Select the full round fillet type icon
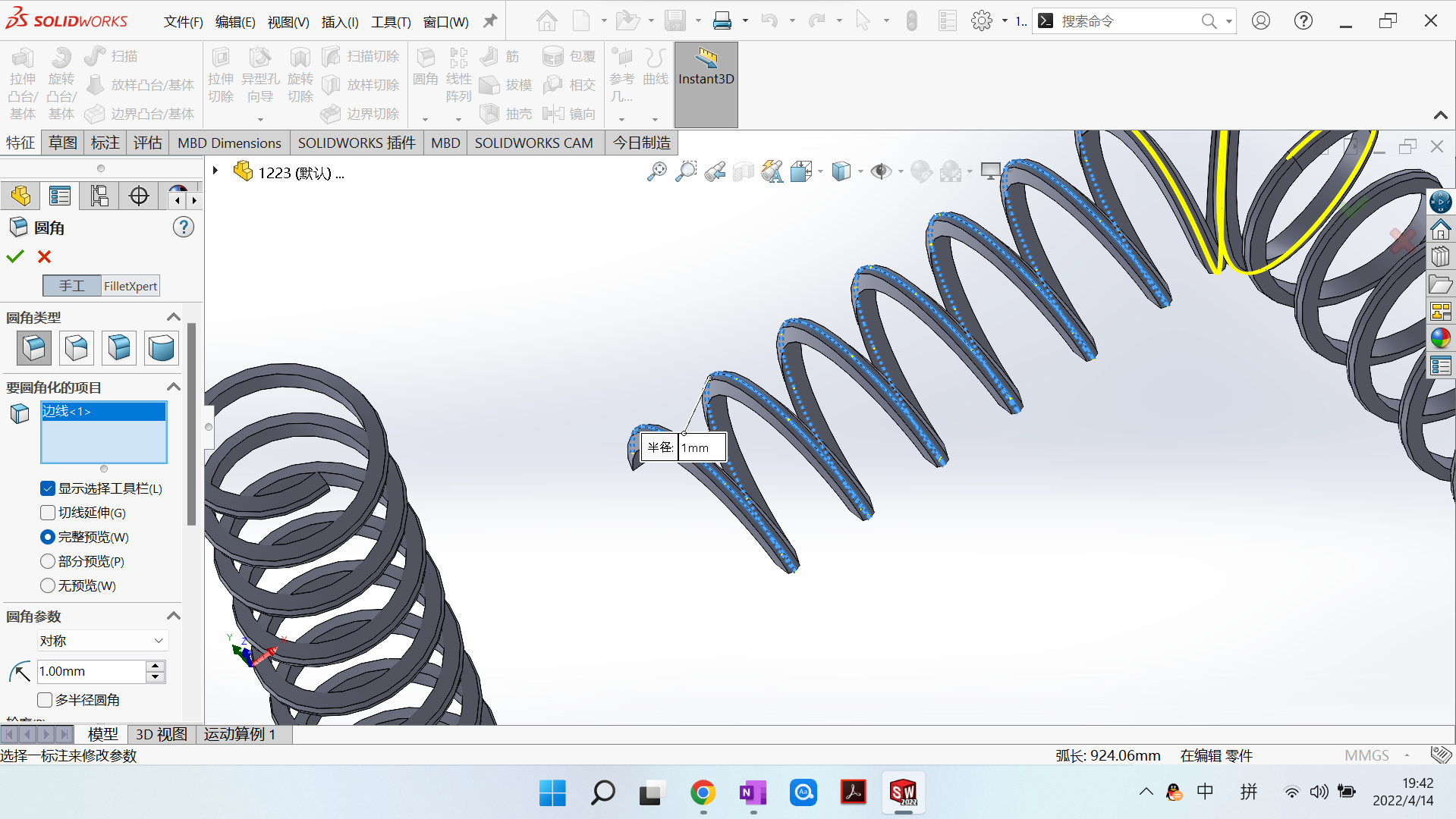 pyautogui.click(x=162, y=348)
